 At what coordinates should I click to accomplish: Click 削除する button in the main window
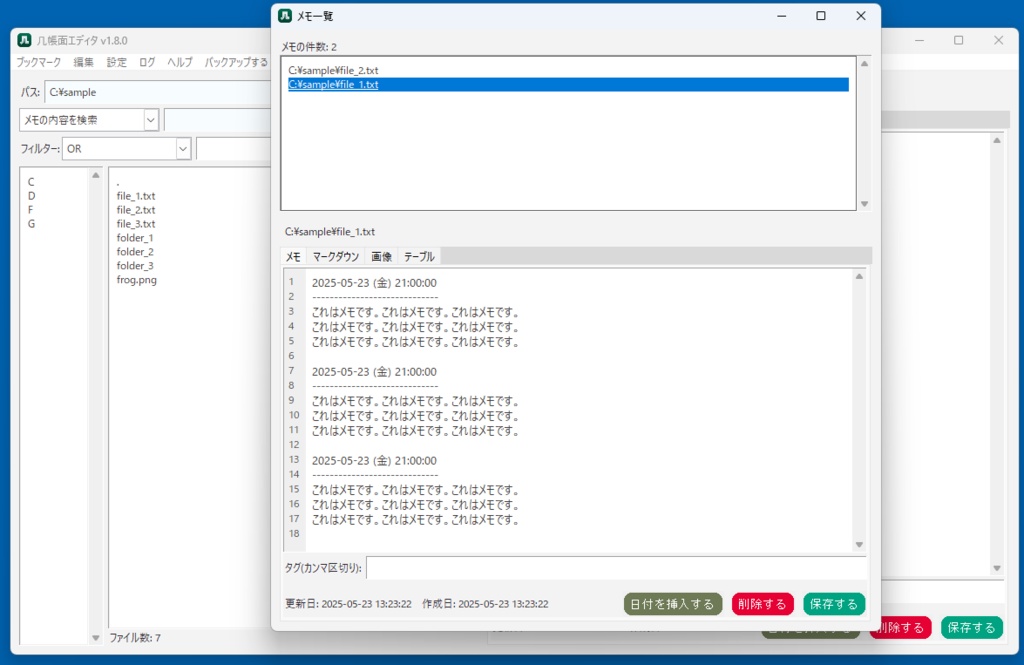(901, 628)
